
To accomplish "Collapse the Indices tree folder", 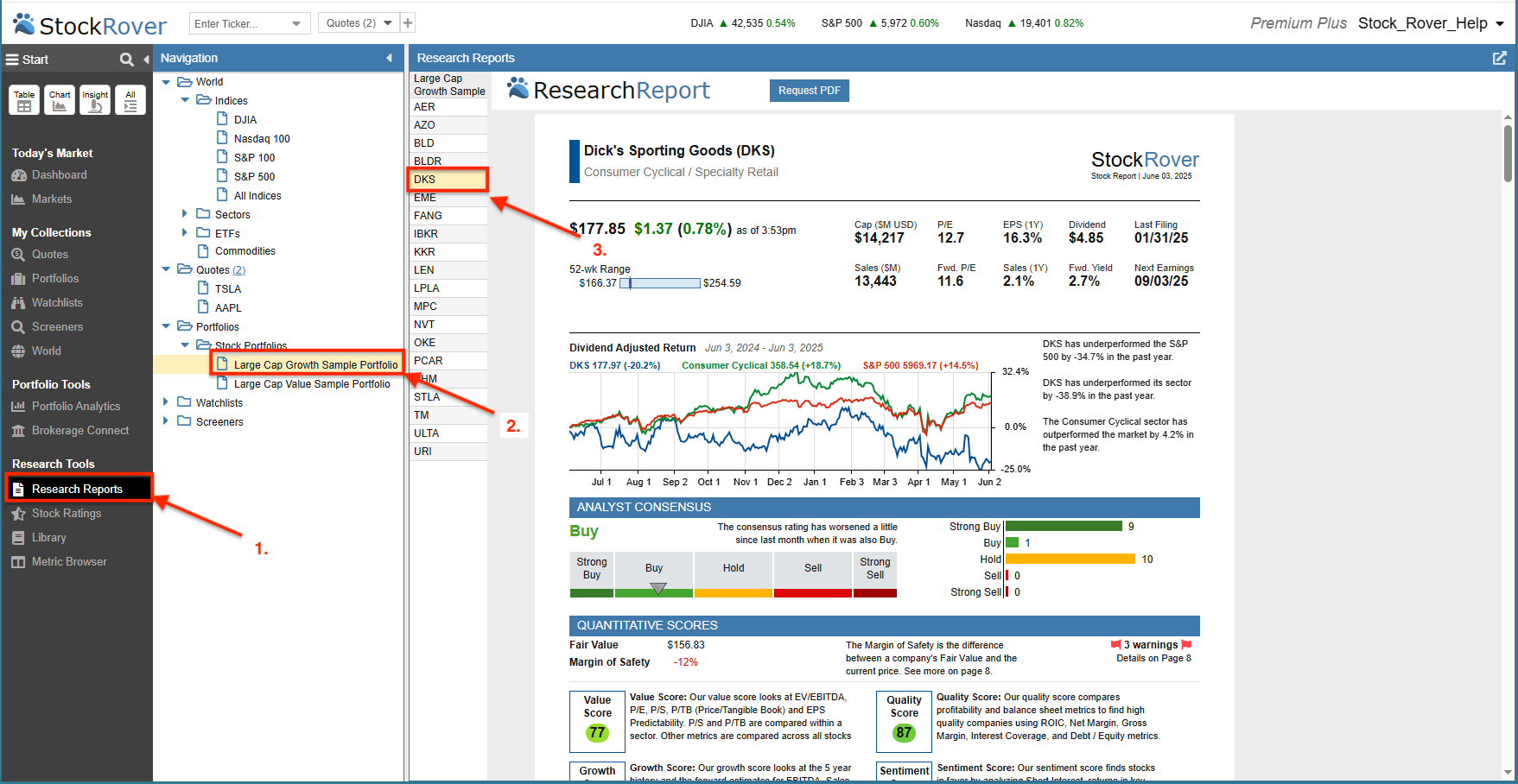I will click(185, 100).
